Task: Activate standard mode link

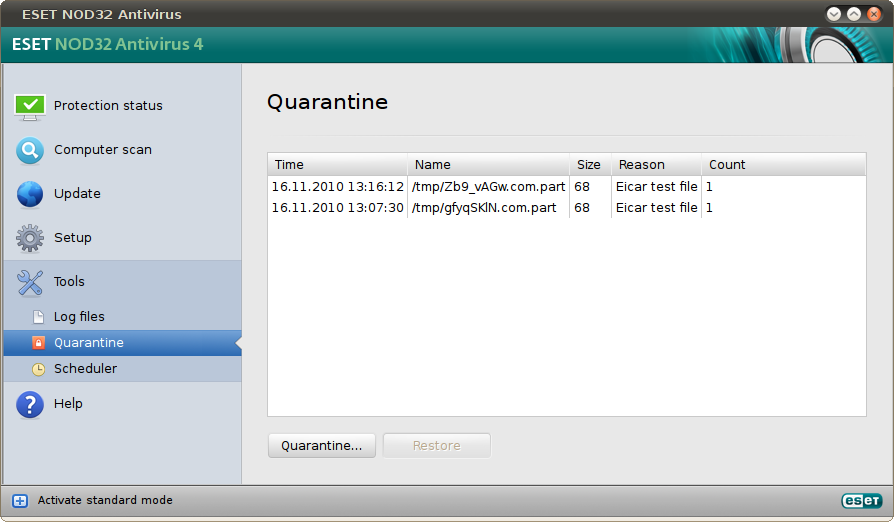Action: (x=105, y=500)
